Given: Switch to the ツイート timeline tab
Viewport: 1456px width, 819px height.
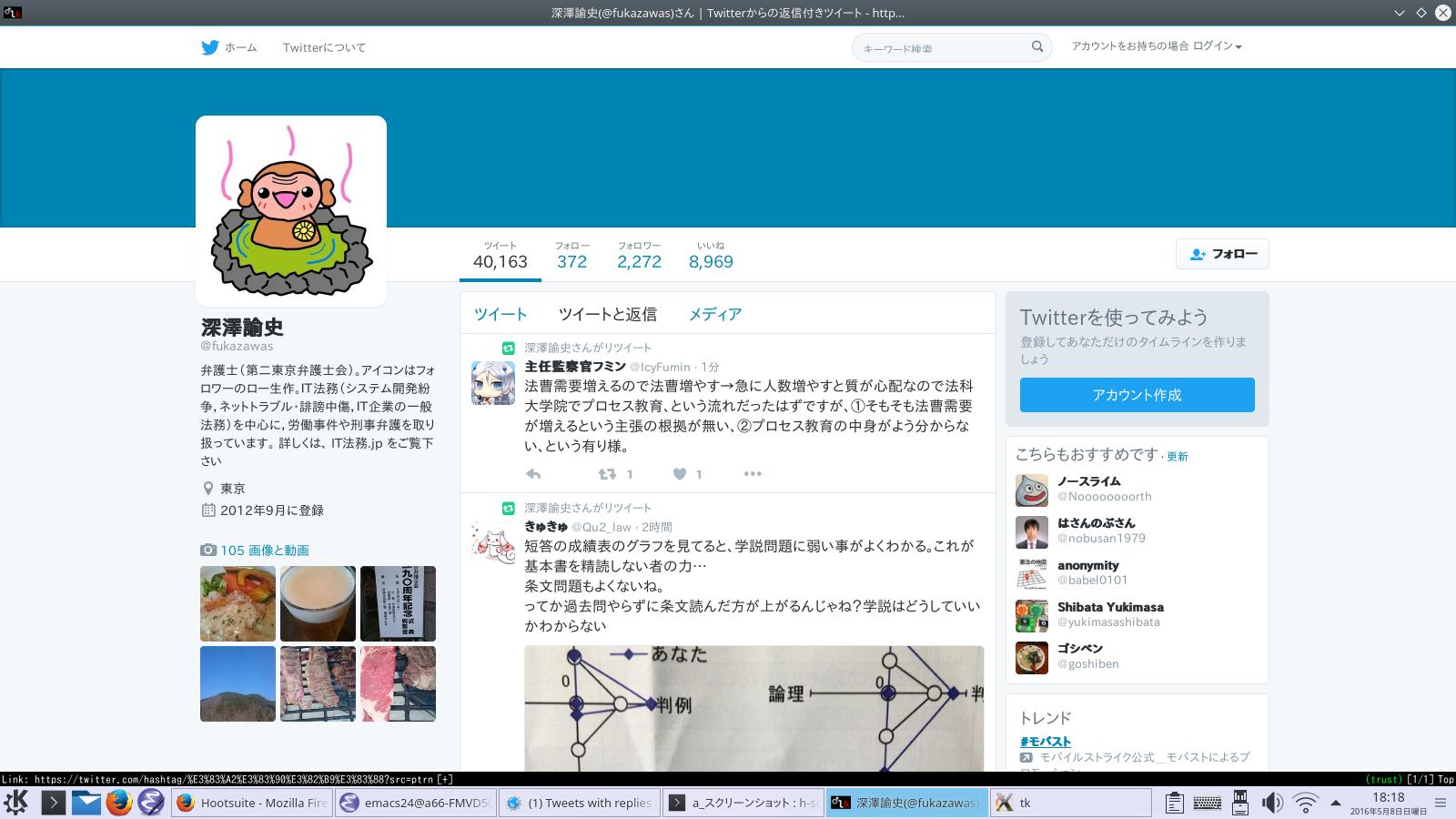Looking at the screenshot, I should 500,314.
